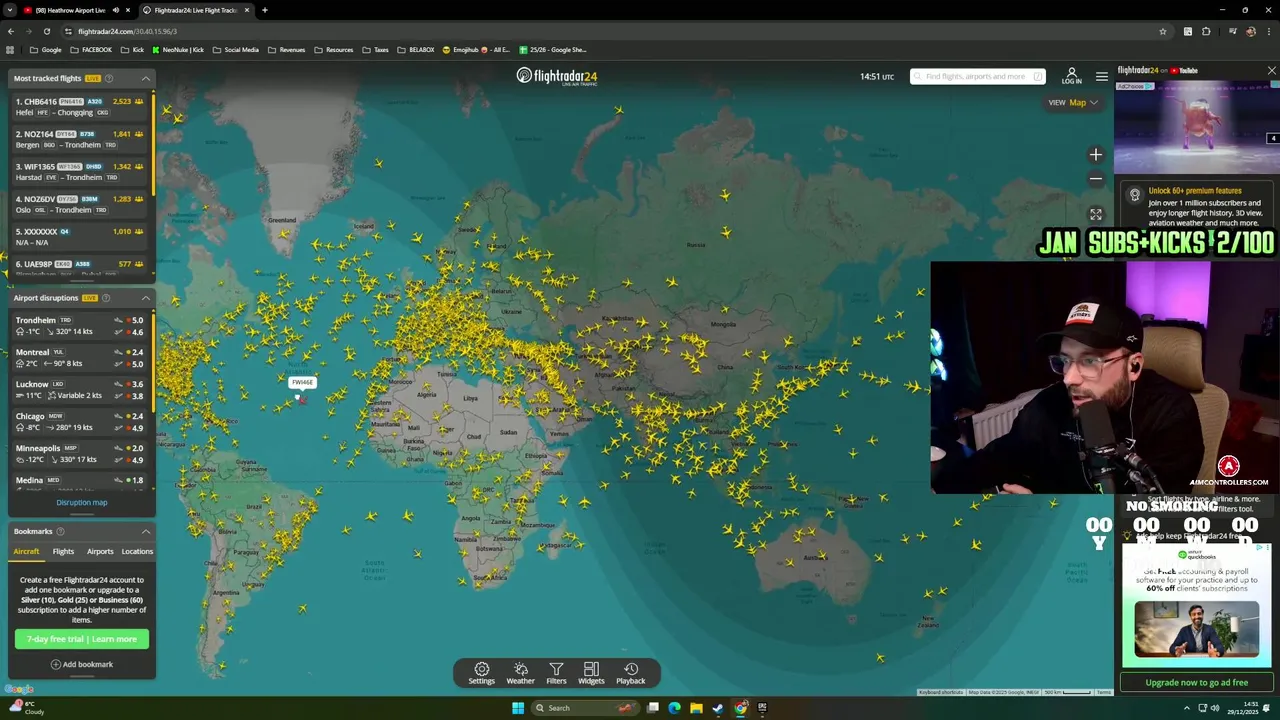Reload the browser page
Viewport: 1280px width, 720px height.
click(46, 31)
